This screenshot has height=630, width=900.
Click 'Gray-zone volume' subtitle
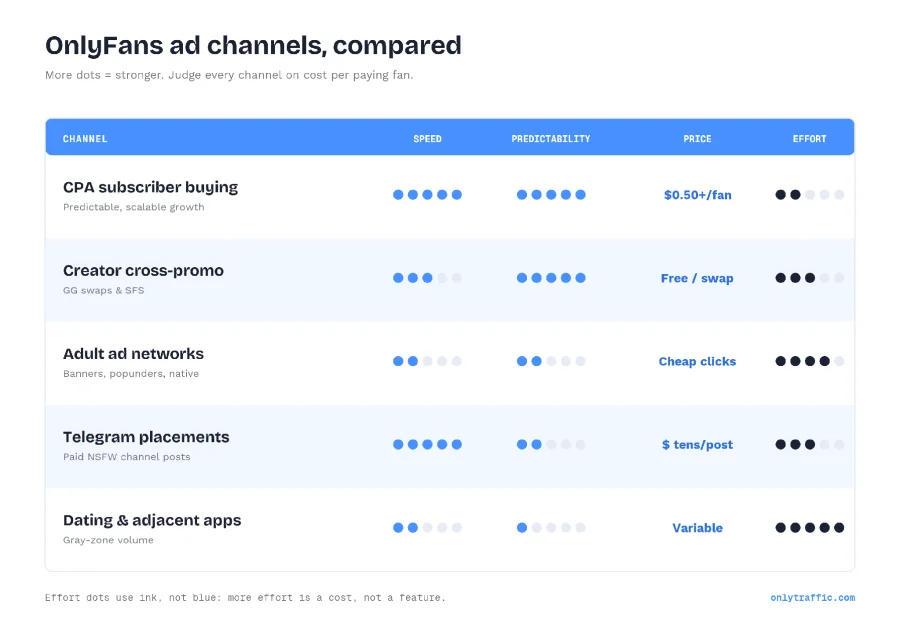[x=108, y=540]
